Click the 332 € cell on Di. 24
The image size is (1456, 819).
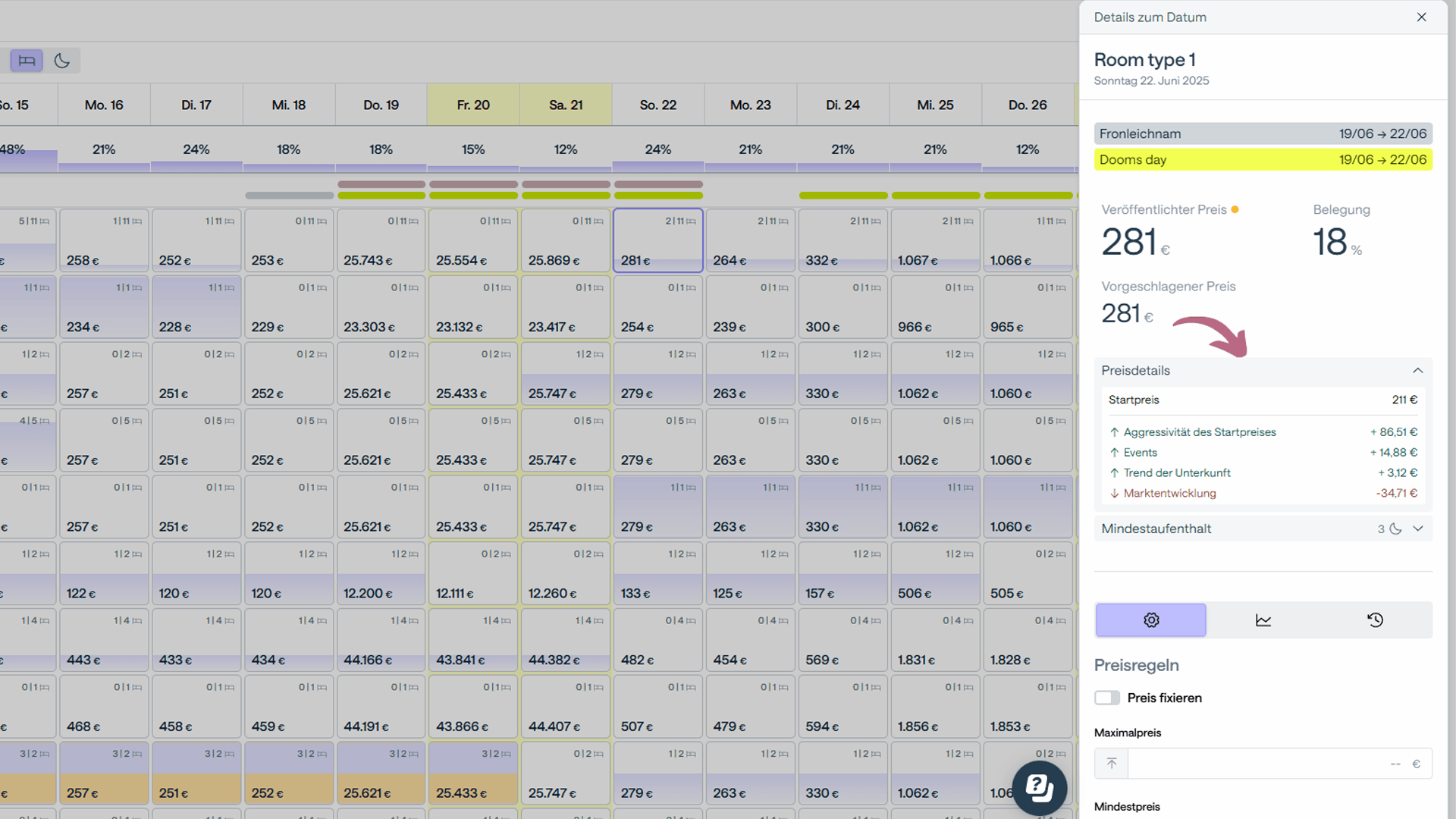(x=843, y=240)
